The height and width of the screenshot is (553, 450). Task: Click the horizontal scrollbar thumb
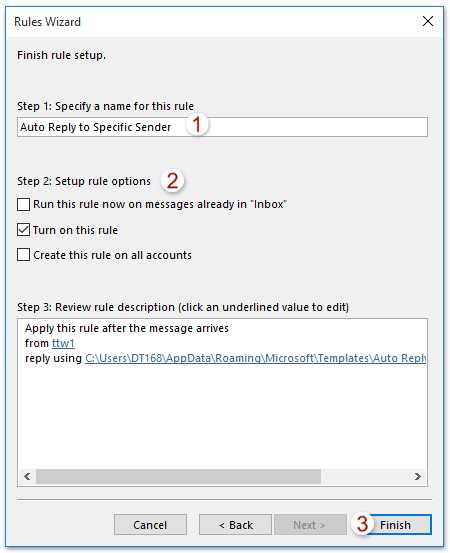(x=178, y=476)
